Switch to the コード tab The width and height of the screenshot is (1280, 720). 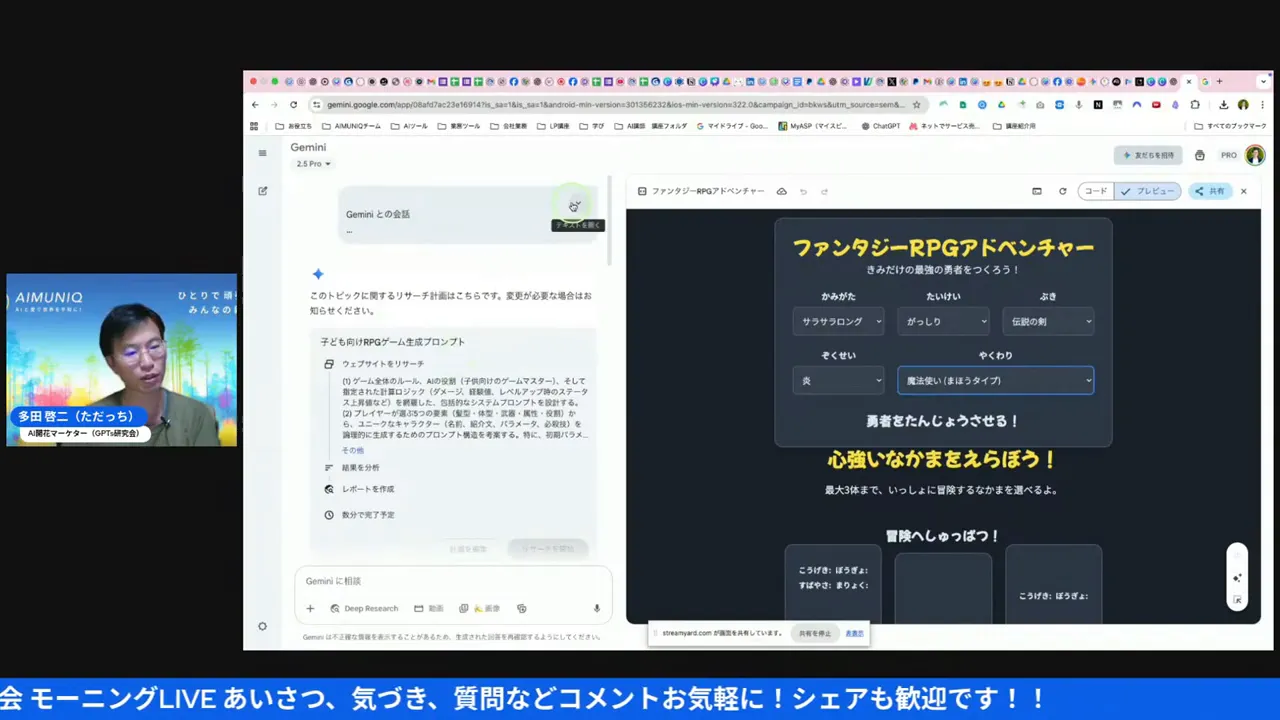1096,191
